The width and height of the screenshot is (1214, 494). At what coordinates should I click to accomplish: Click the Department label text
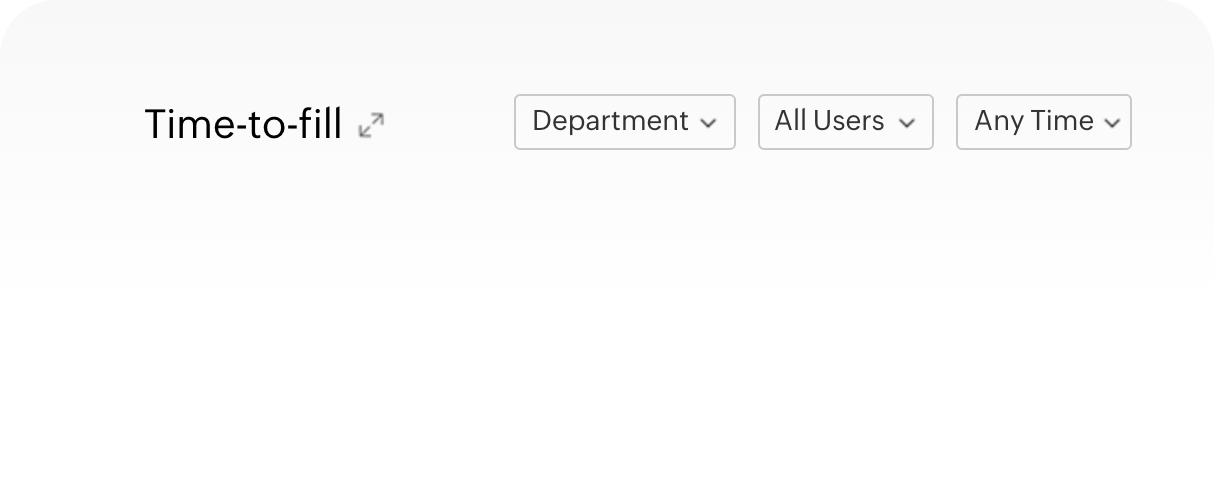610,121
